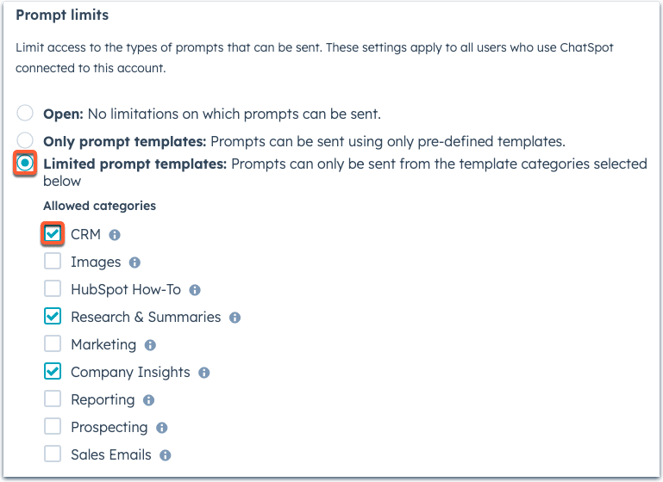
Task: Enable the Sales Emails checkbox
Action: point(52,454)
